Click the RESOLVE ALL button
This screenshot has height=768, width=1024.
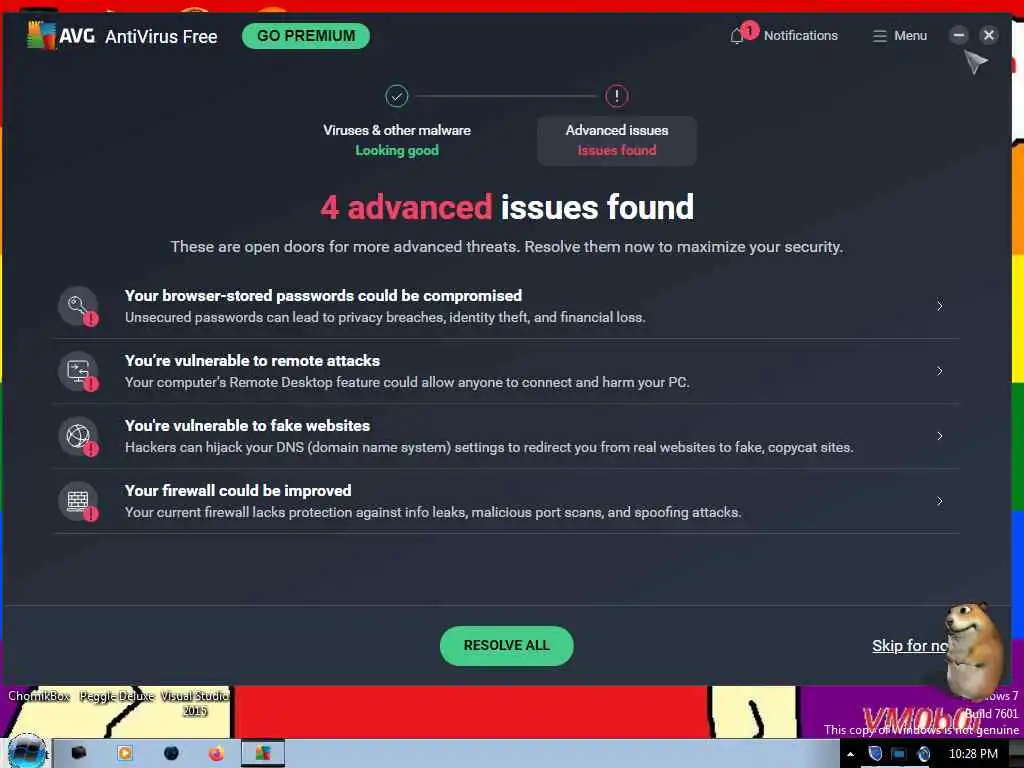coord(506,645)
